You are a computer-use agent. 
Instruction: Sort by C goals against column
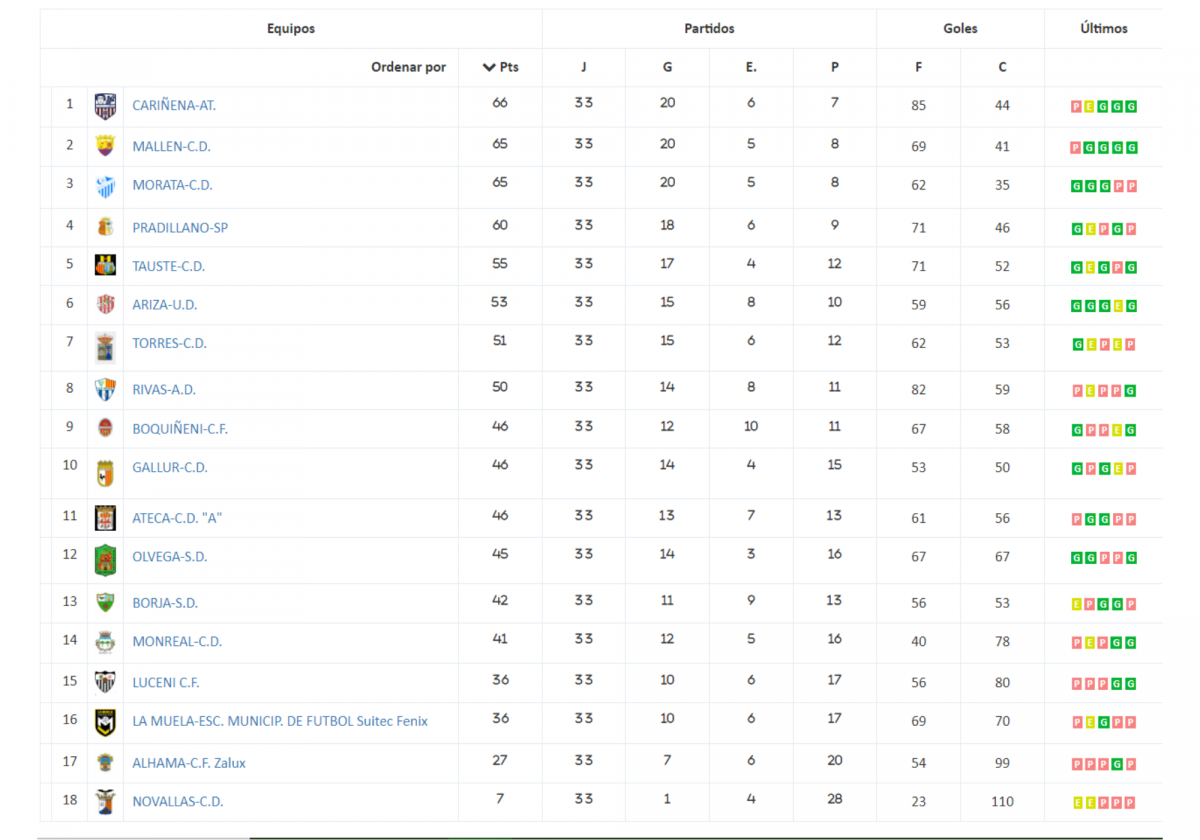point(1002,67)
